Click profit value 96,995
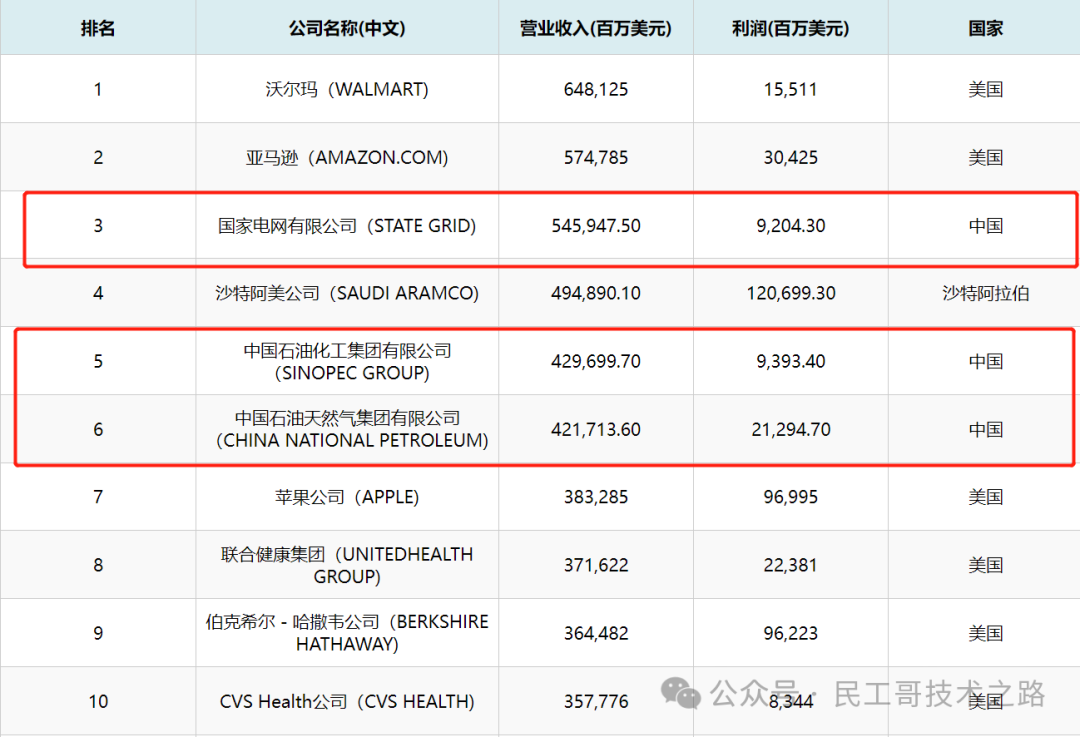 (790, 497)
